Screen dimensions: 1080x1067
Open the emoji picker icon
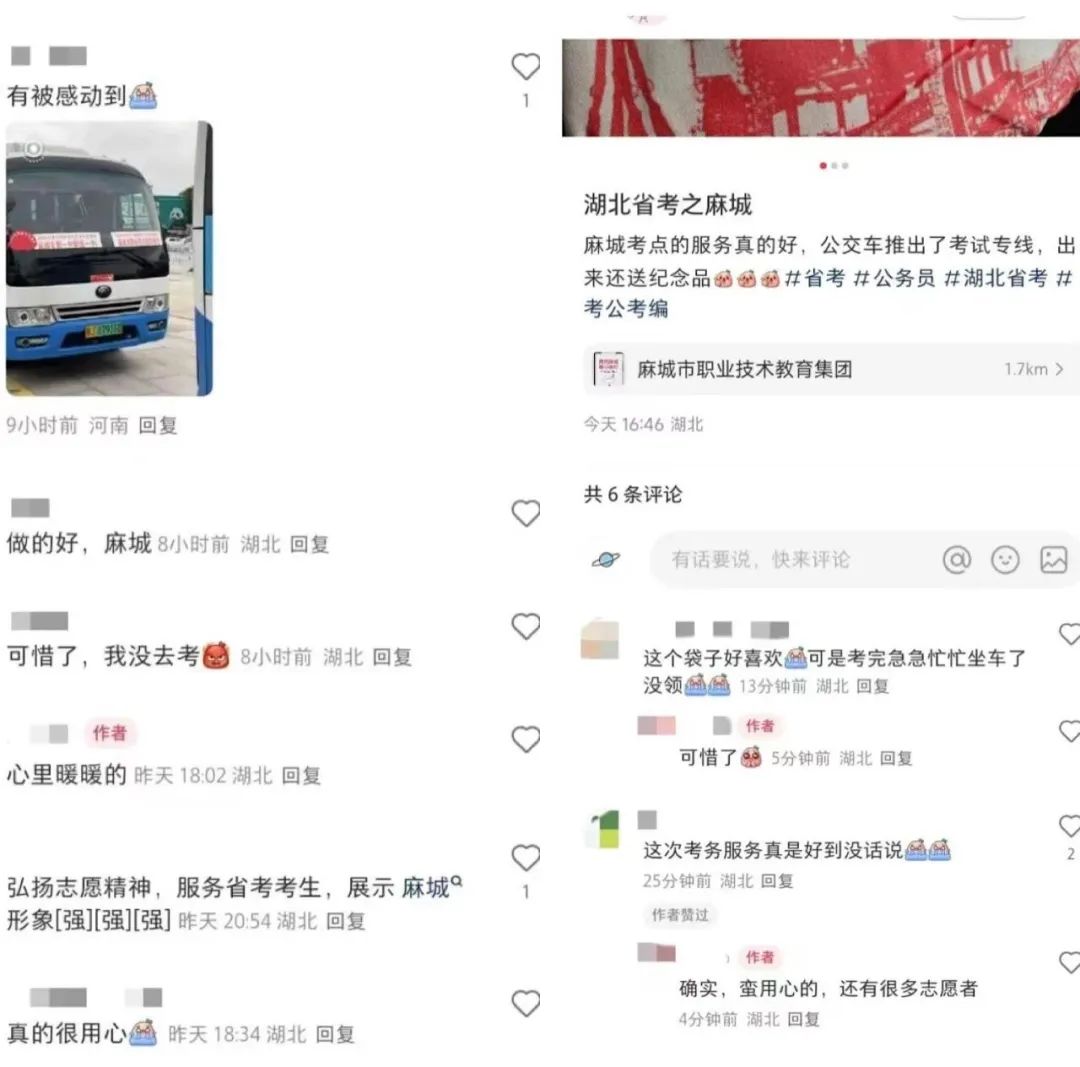[1005, 559]
